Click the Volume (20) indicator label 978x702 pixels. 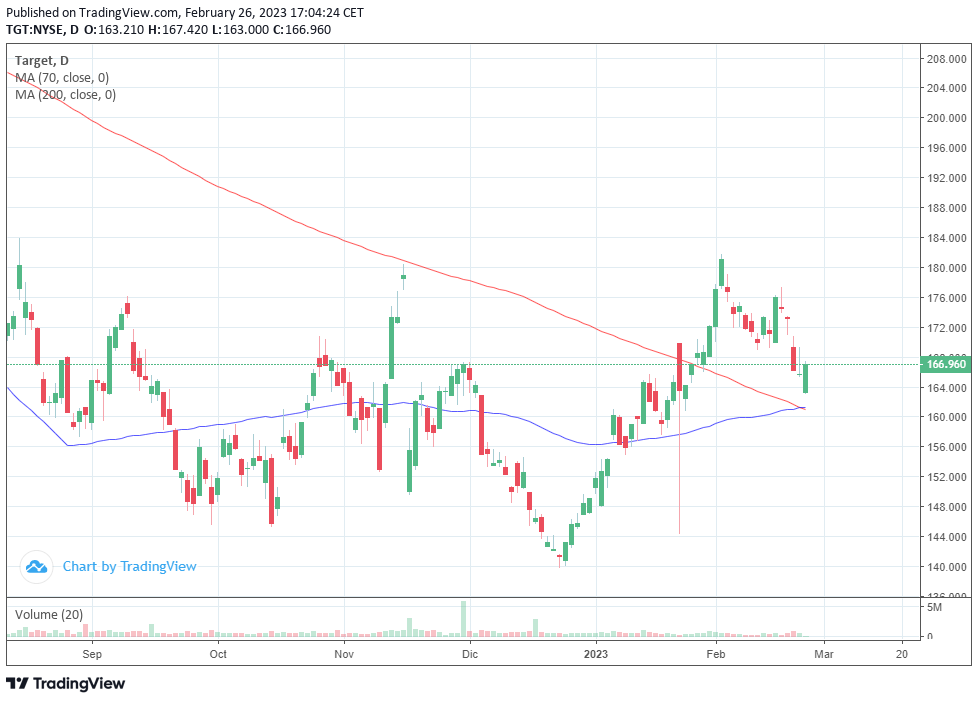49,615
